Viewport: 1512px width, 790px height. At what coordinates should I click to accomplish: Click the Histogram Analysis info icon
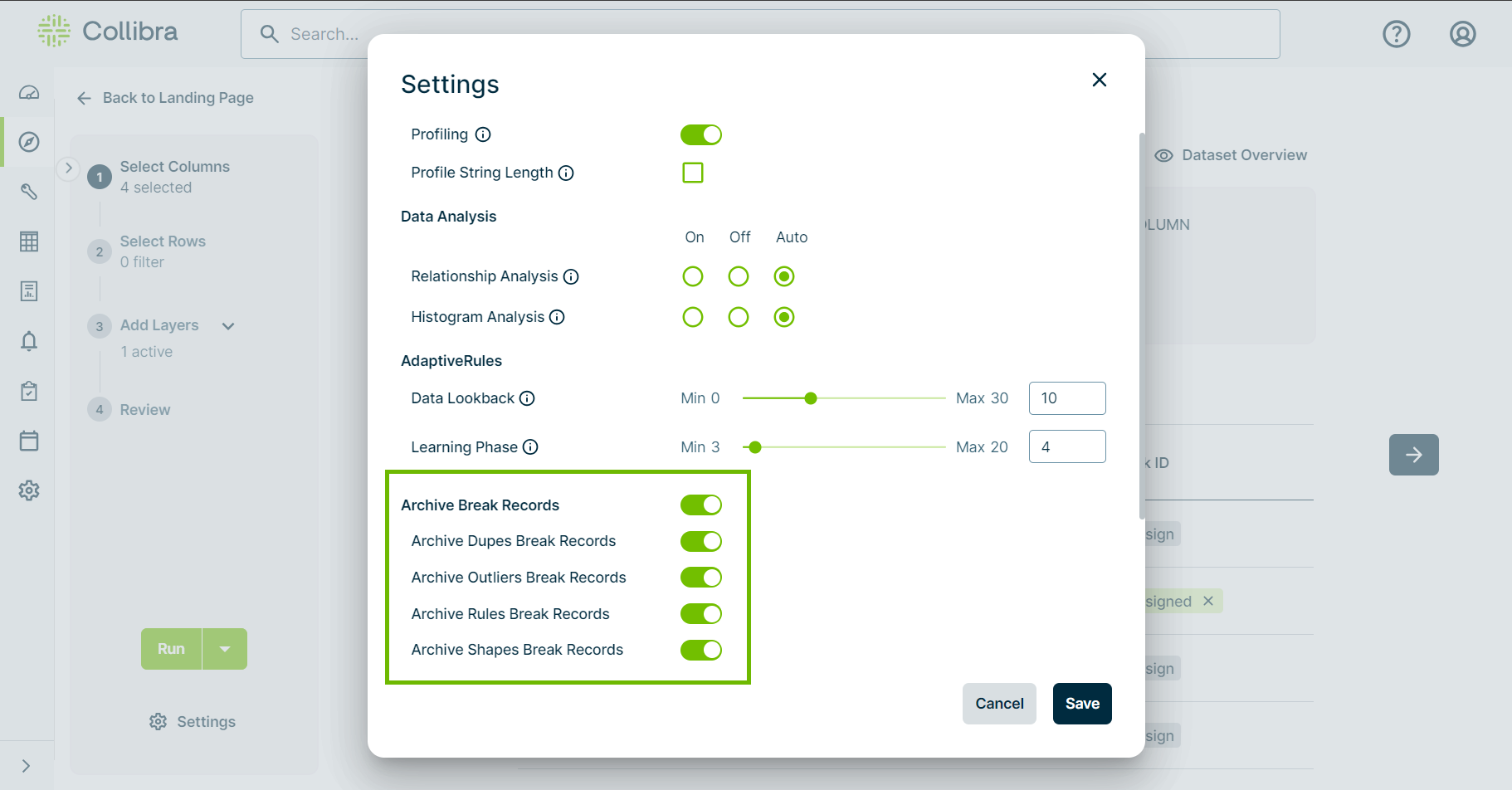(x=557, y=317)
